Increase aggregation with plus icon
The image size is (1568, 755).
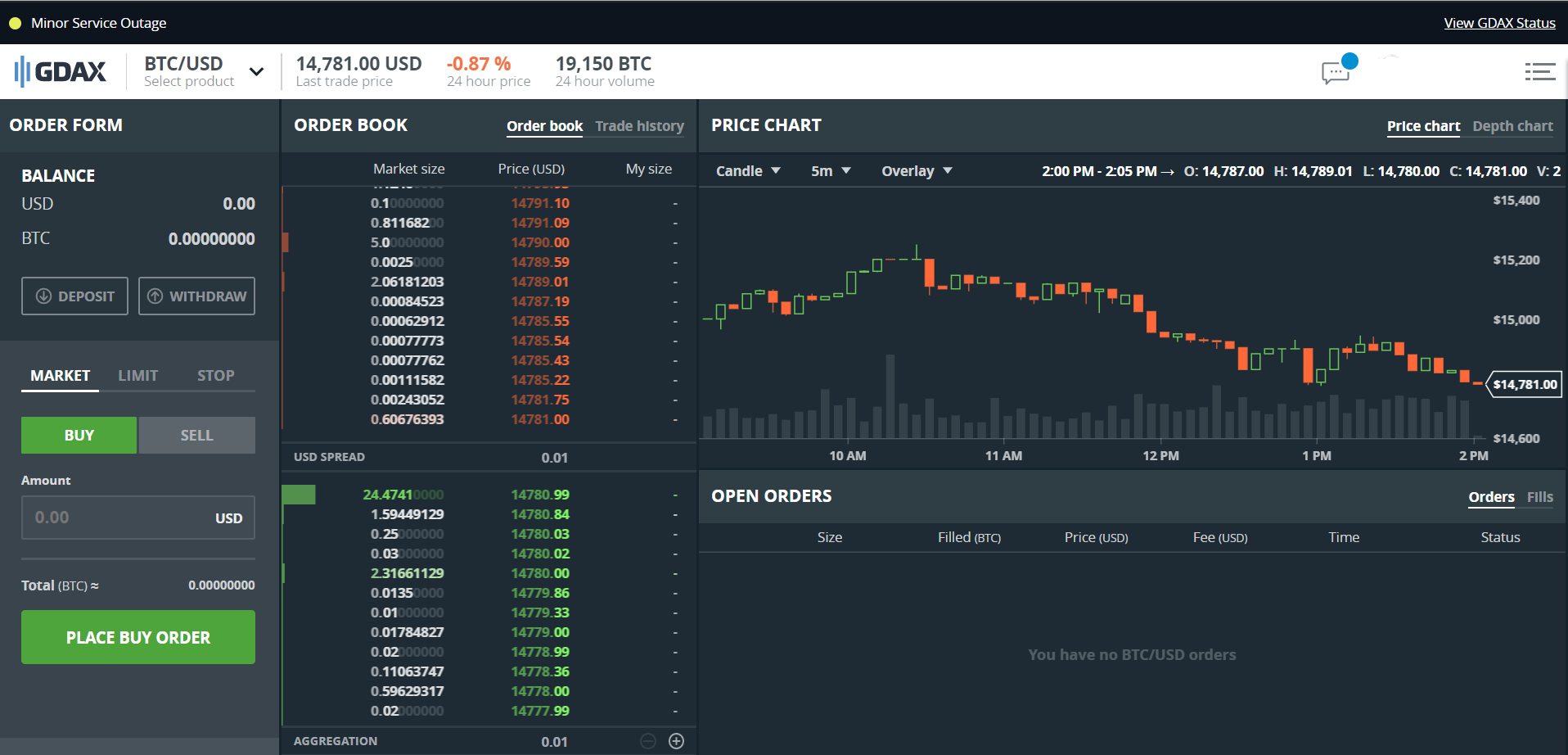(676, 741)
